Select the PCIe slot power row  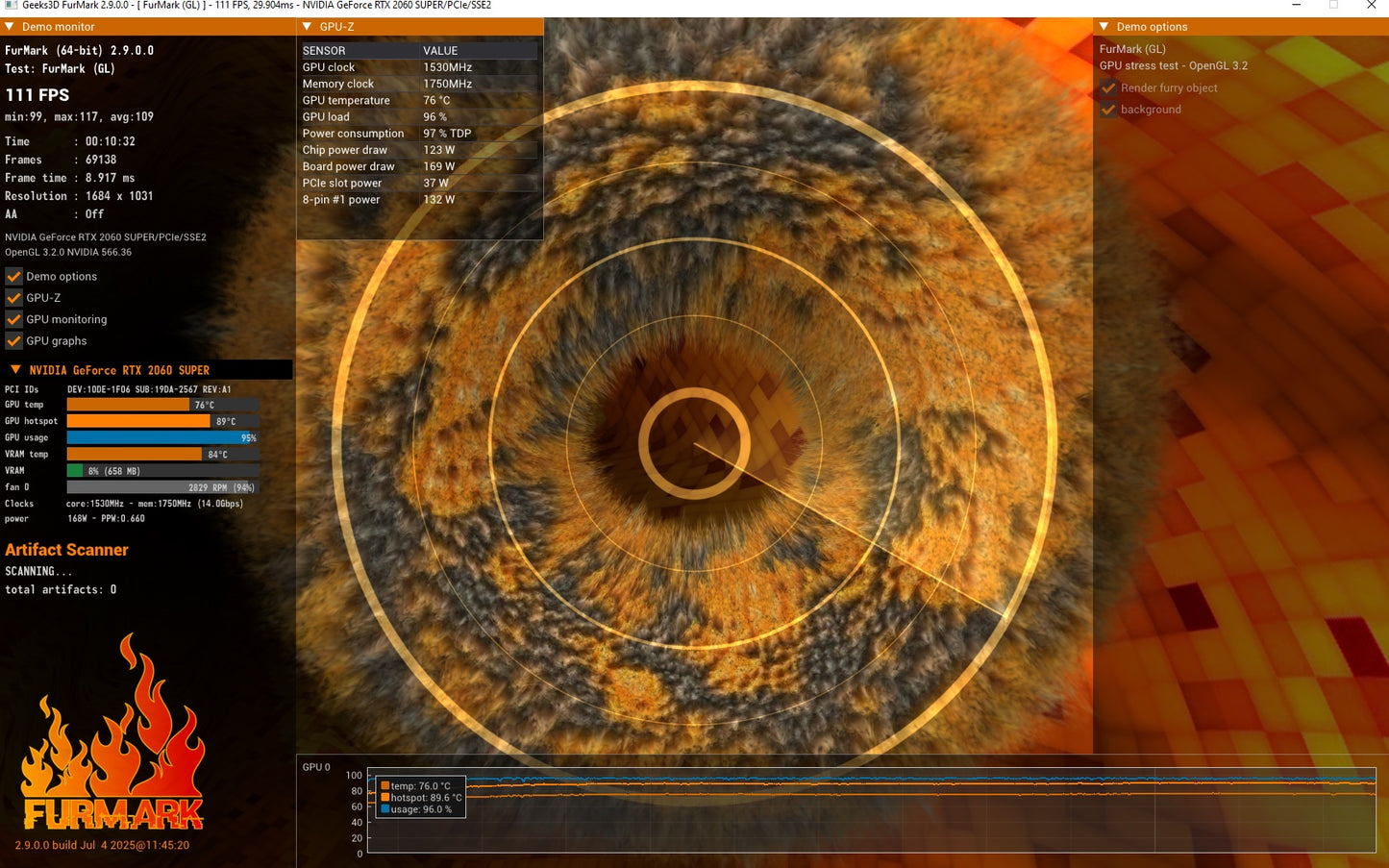click(419, 183)
